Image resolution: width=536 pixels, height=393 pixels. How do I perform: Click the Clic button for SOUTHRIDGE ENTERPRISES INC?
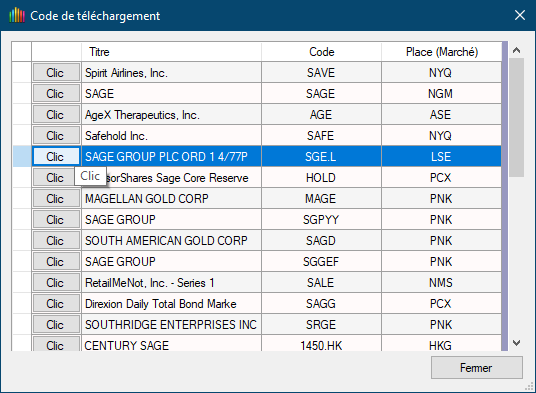[56, 325]
